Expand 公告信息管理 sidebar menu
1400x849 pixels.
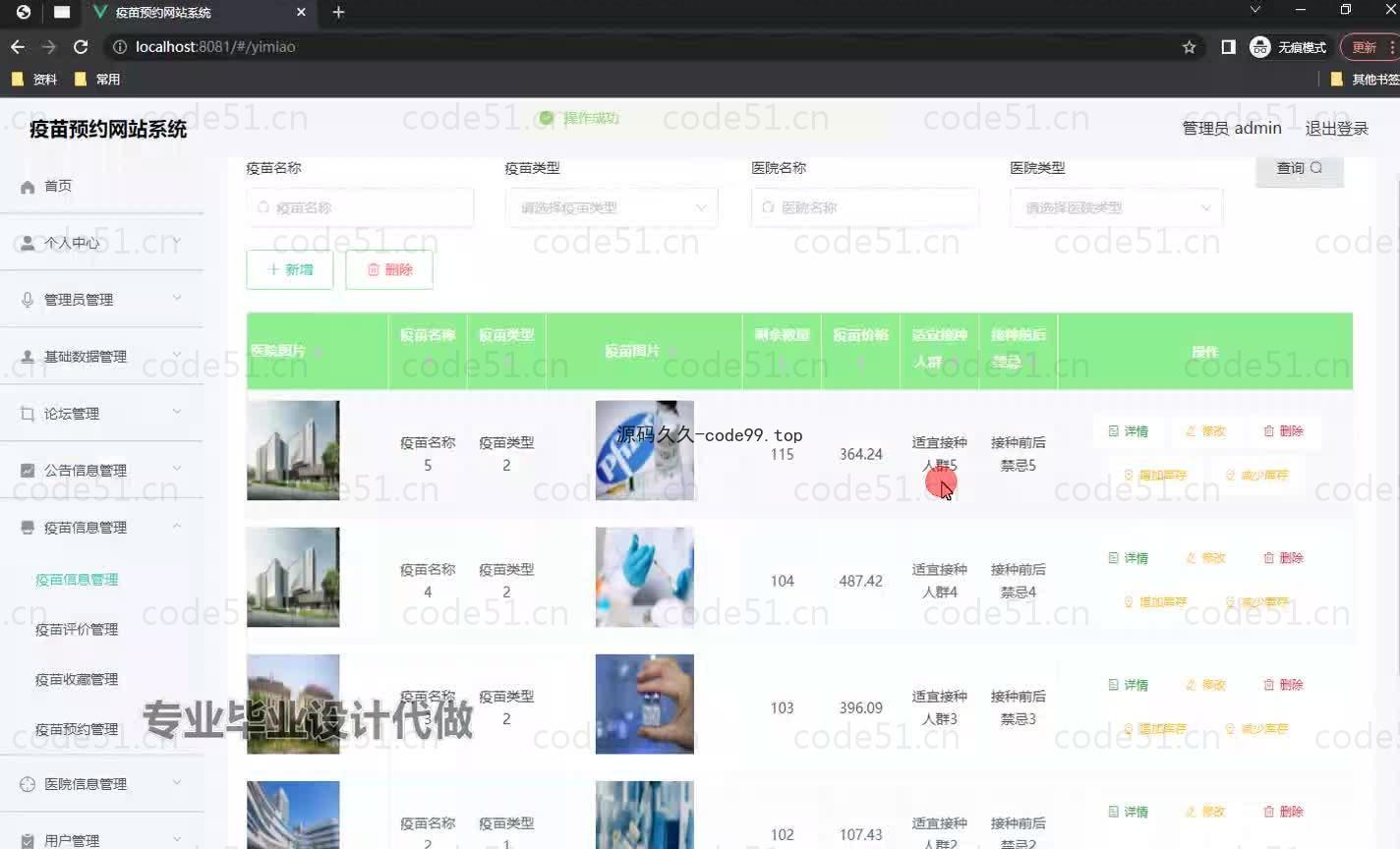coord(102,471)
